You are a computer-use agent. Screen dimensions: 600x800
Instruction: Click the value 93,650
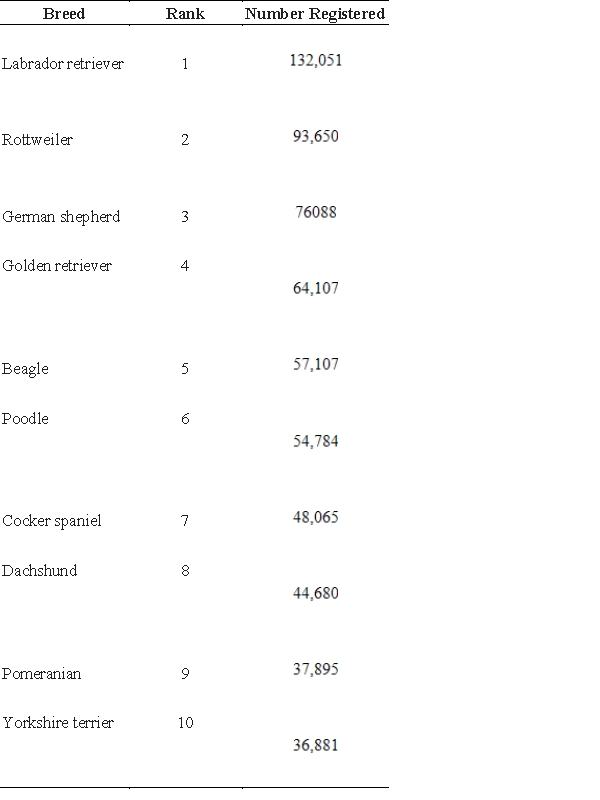point(316,136)
